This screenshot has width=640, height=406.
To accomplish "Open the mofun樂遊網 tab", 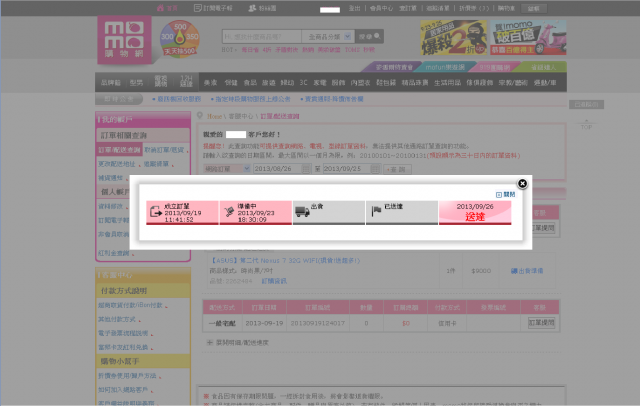I will (x=445, y=67).
